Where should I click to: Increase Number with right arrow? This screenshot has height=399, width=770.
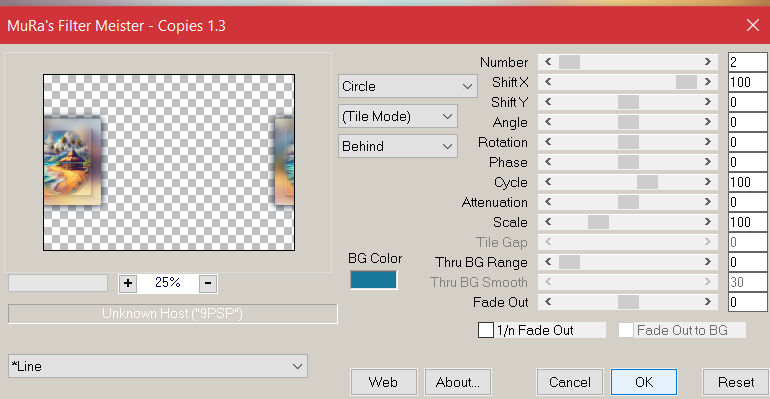tap(708, 62)
